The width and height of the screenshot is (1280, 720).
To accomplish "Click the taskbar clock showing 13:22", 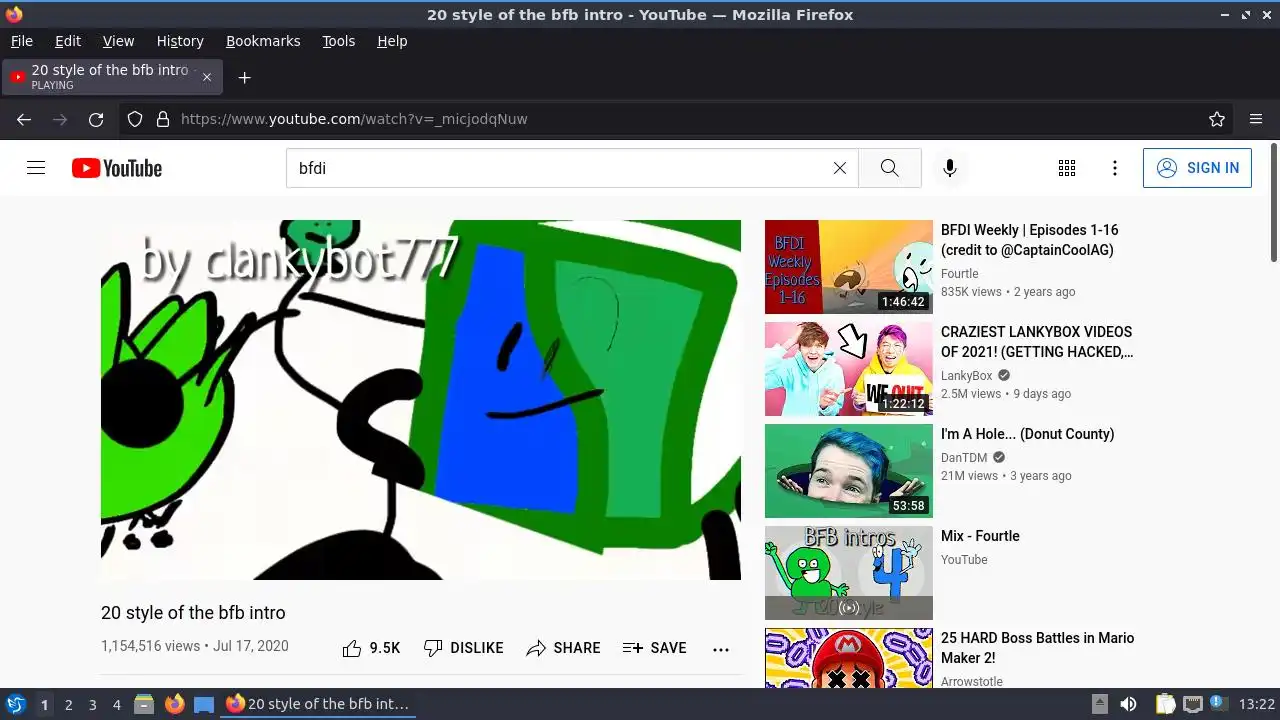I will pos(1257,704).
